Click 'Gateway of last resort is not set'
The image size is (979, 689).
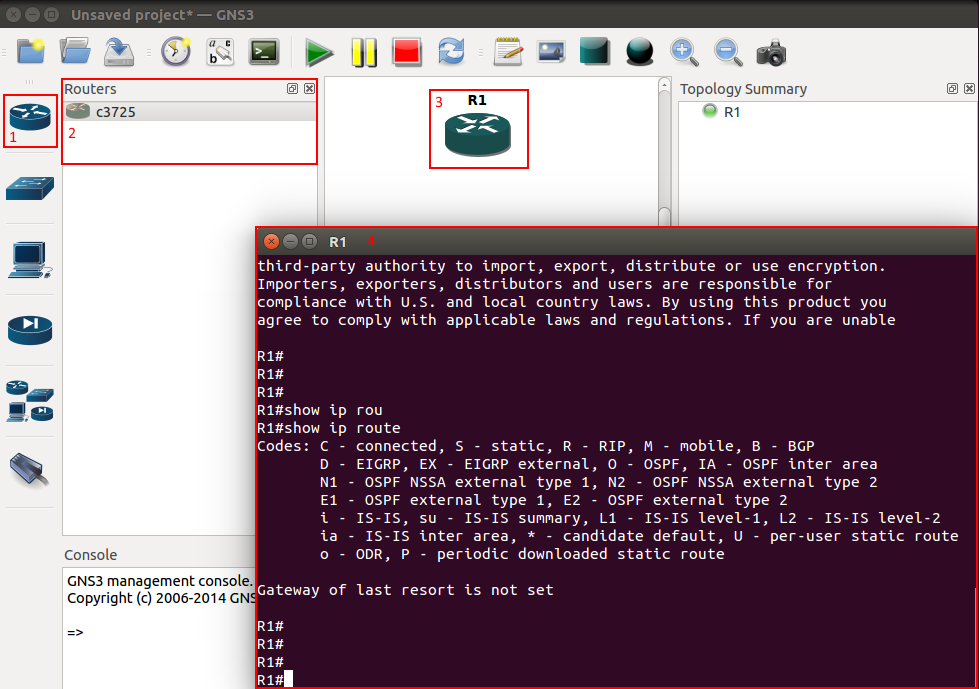(405, 590)
